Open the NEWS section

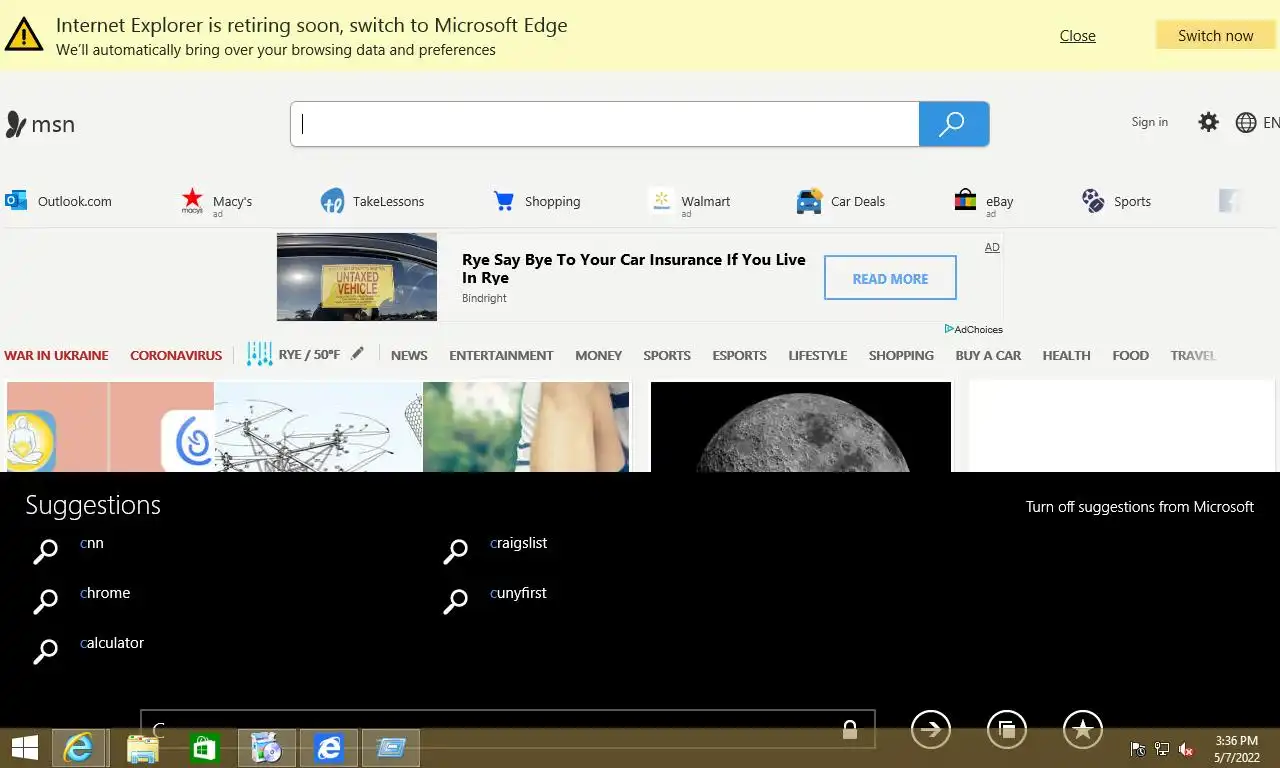pos(409,355)
